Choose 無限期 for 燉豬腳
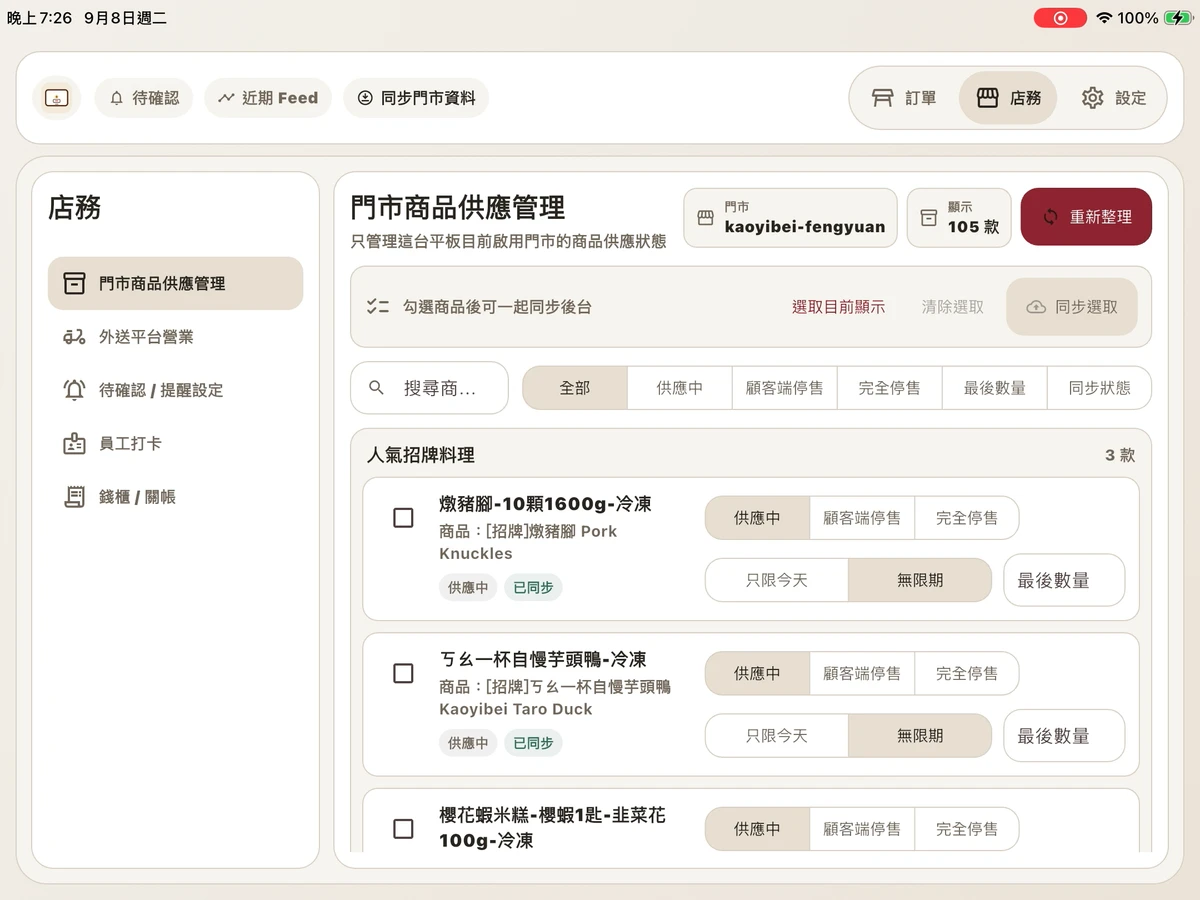 tap(920, 580)
